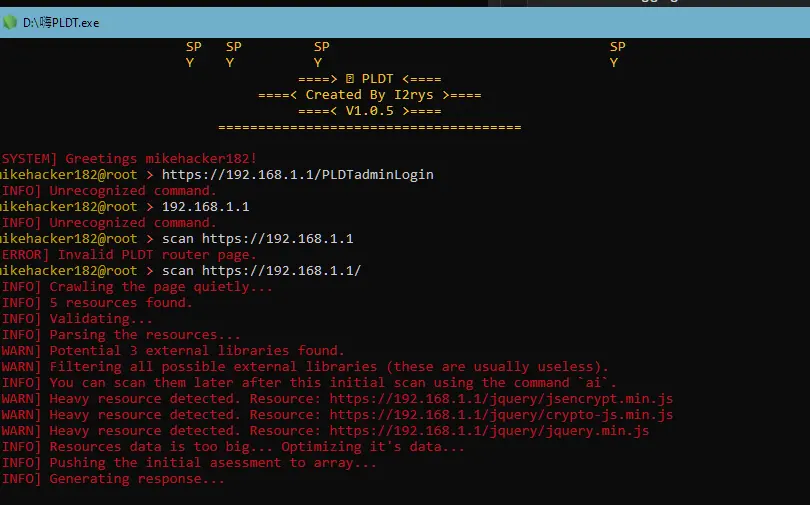Click the command 'scan https://192.168.1.1/' with trailing slash
The width and height of the screenshot is (810, 505).
point(261,271)
